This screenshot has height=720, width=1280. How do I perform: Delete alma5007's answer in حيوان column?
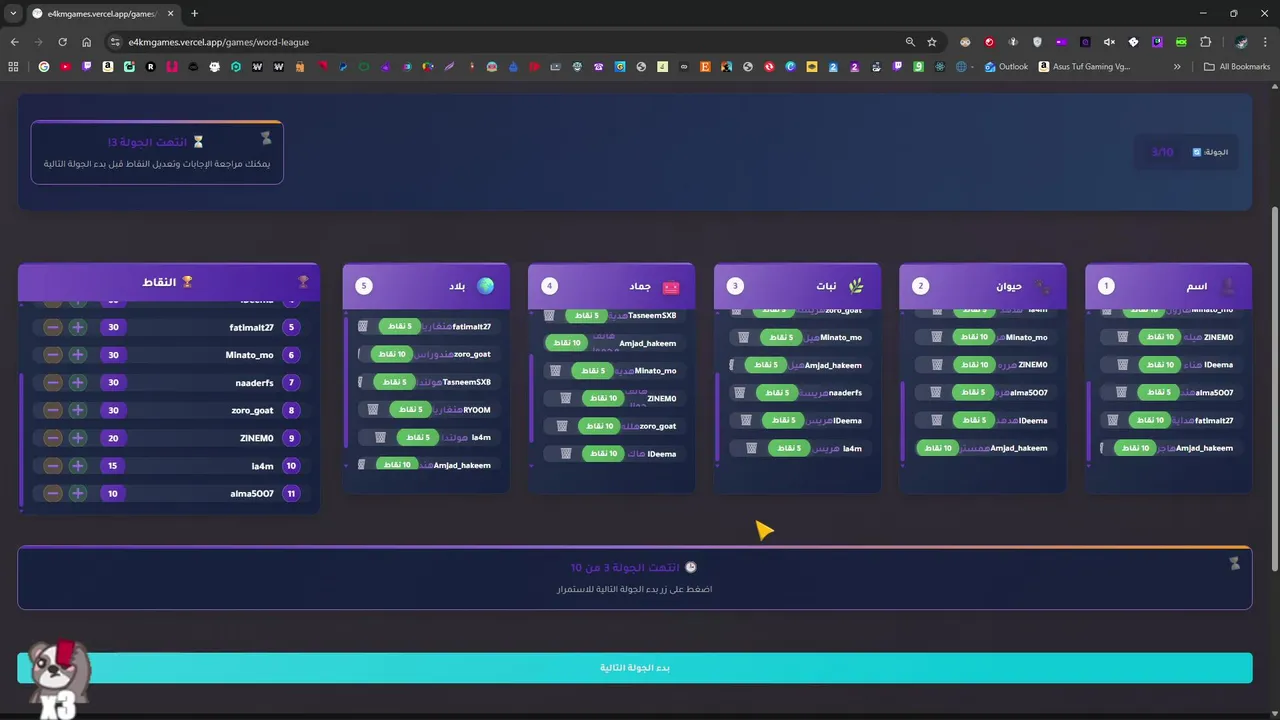(x=937, y=393)
